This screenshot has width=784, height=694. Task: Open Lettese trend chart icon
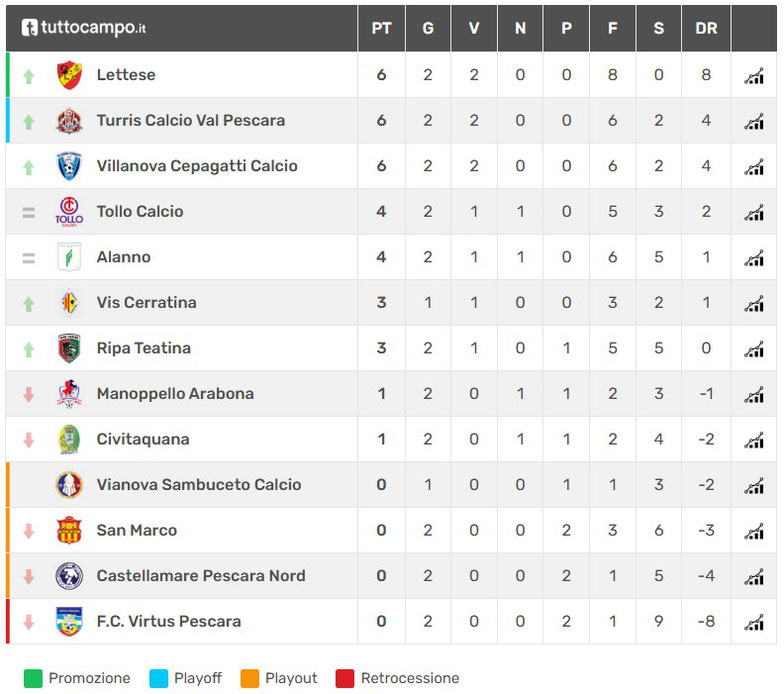[x=753, y=75]
